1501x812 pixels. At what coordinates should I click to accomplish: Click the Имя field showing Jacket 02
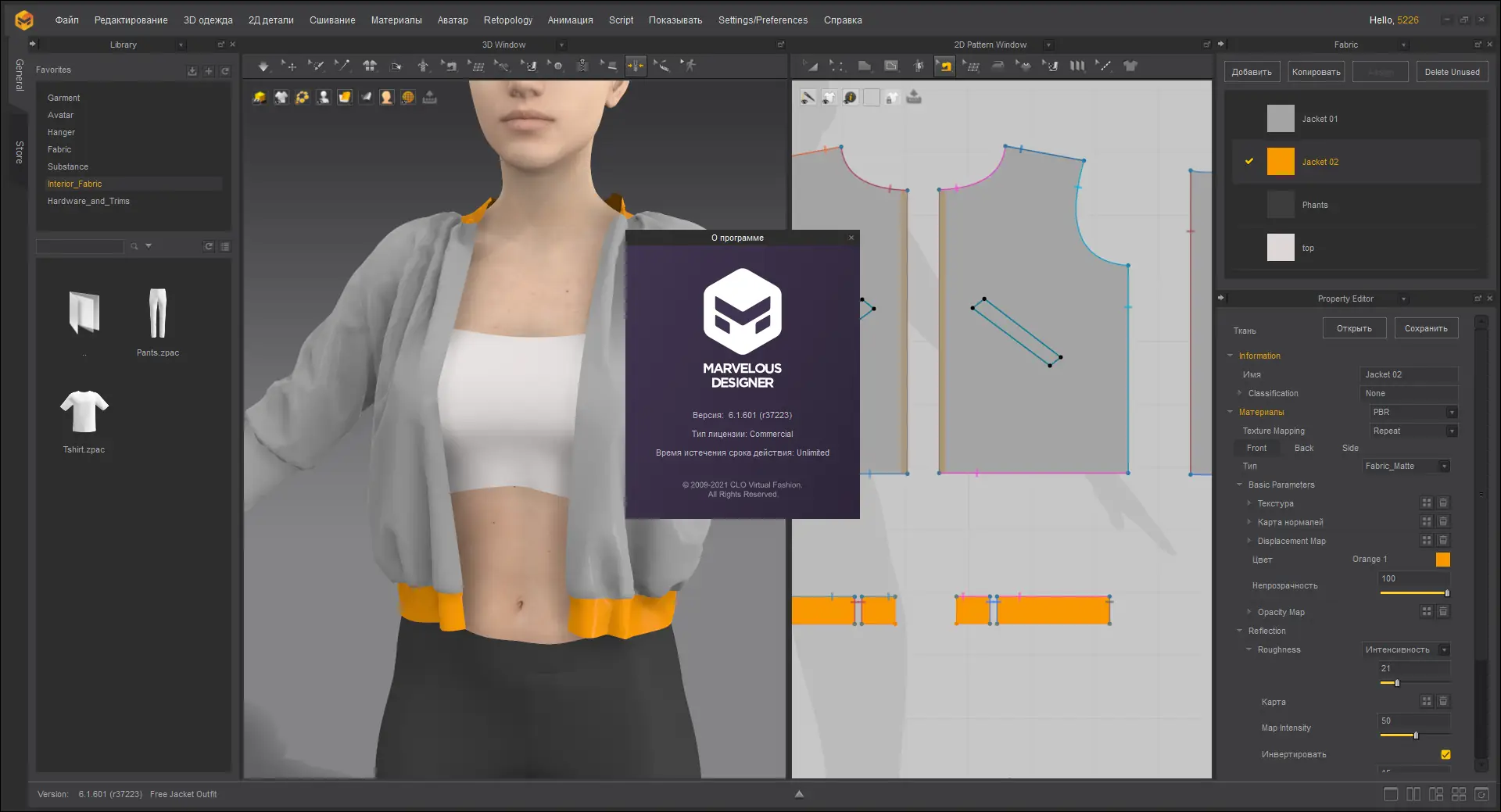click(x=1409, y=374)
